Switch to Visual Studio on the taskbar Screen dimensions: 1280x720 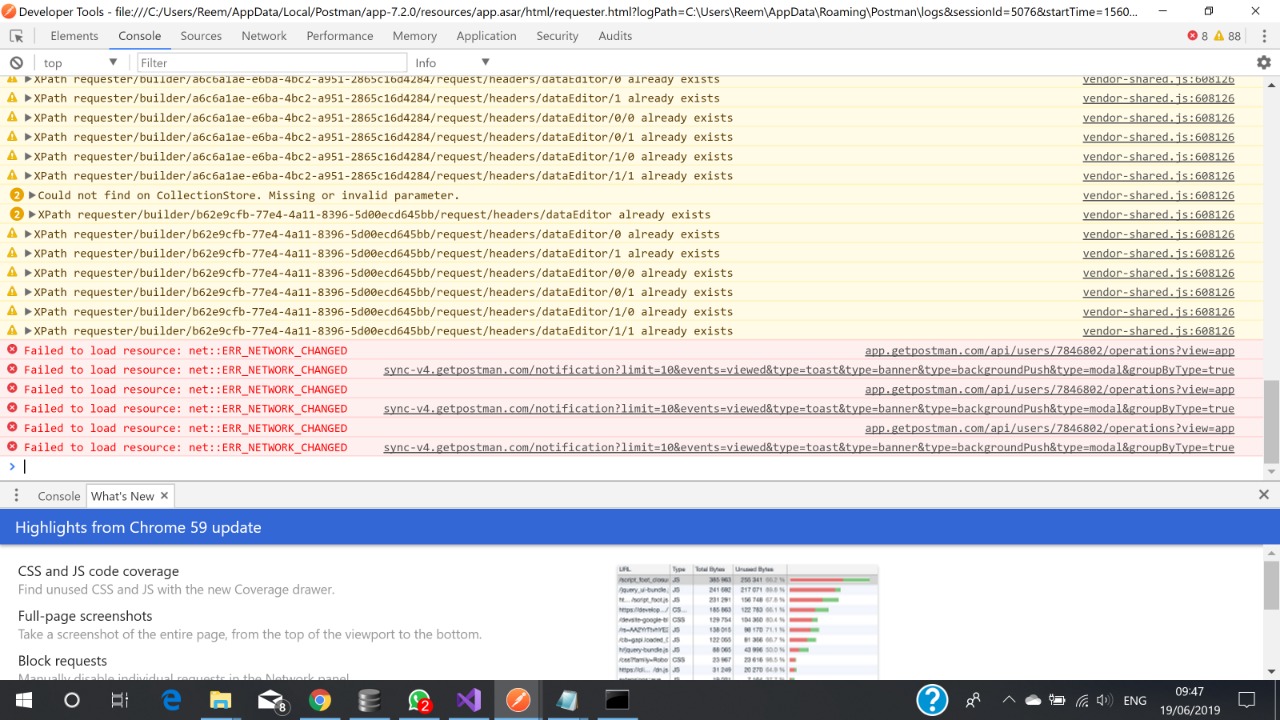pyautogui.click(x=468, y=700)
